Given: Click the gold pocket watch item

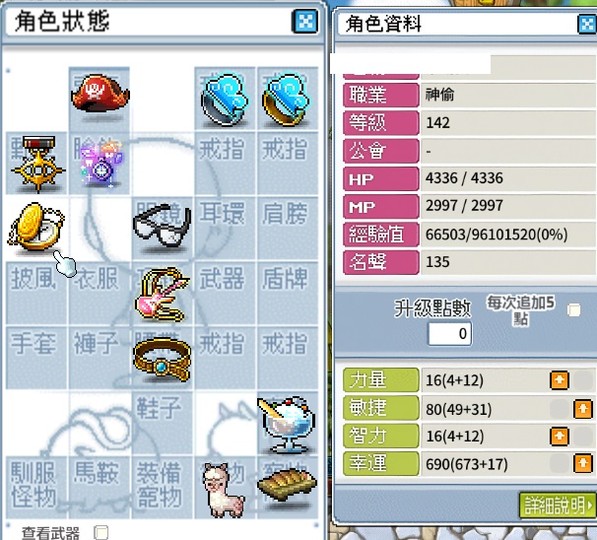Looking at the screenshot, I should pos(36,227).
